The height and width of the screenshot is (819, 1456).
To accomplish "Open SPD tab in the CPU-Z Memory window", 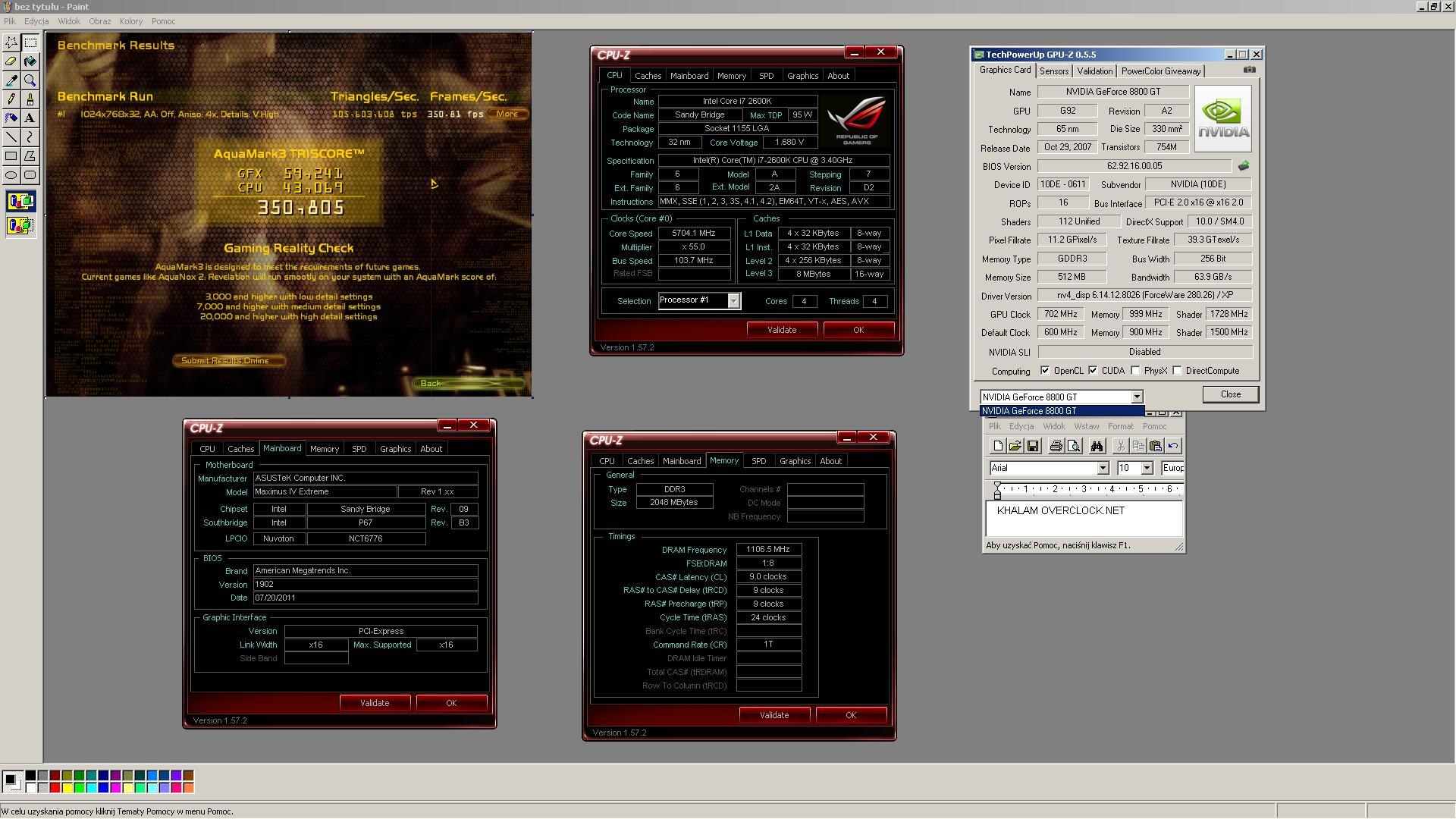I will (758, 461).
